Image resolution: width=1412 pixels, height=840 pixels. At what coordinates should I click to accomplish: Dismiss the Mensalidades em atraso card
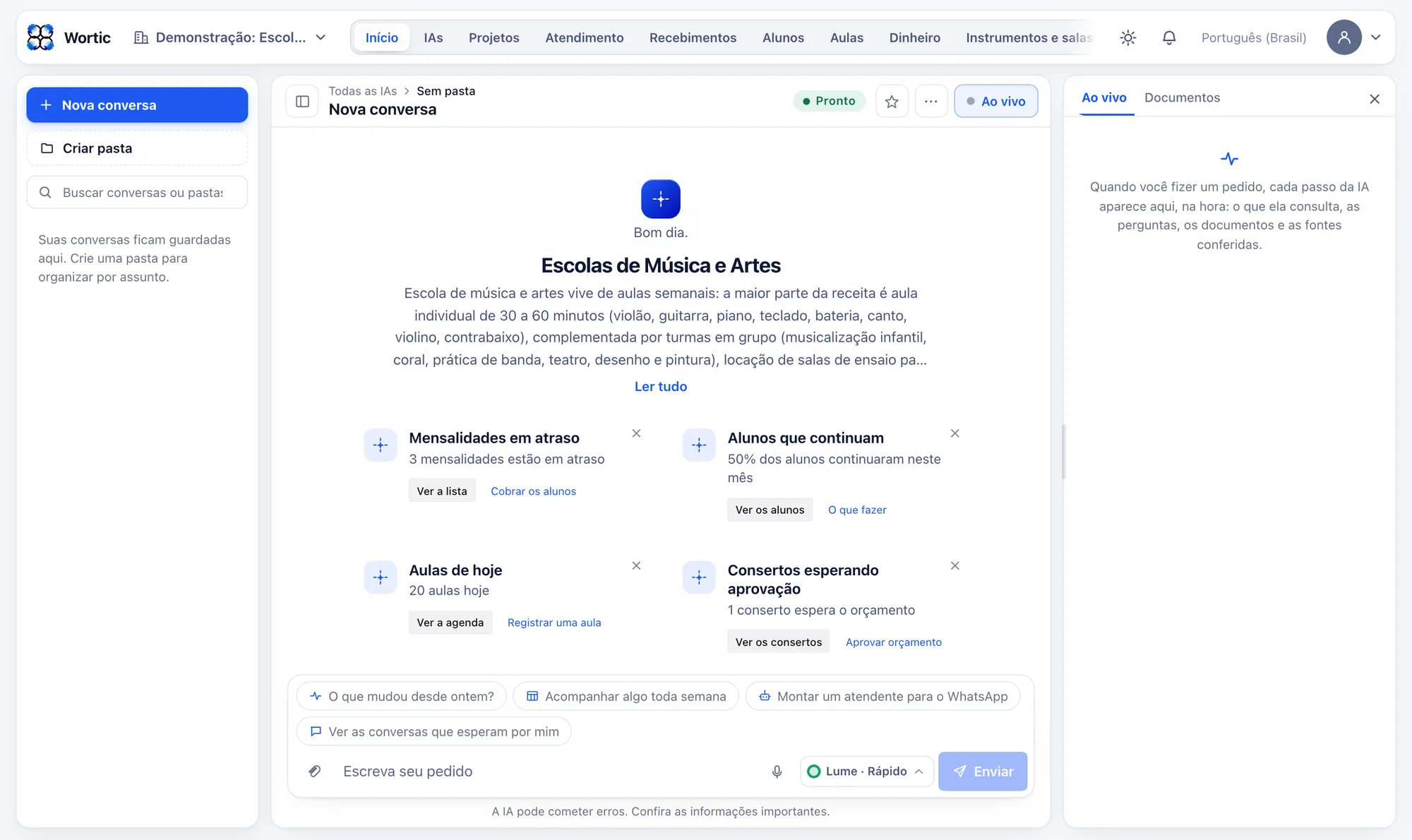[636, 433]
